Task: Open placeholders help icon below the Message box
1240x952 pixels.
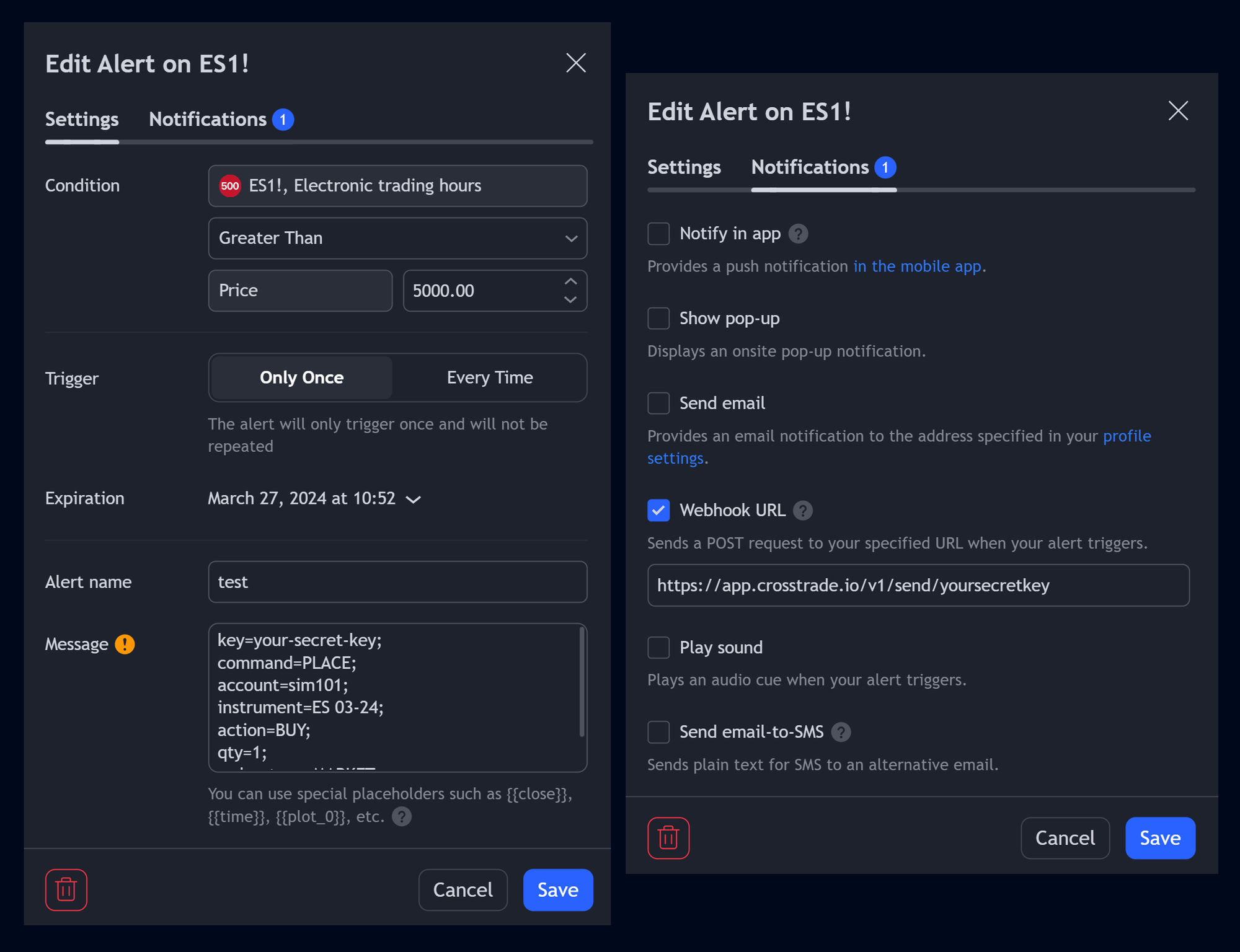Action: [x=401, y=817]
